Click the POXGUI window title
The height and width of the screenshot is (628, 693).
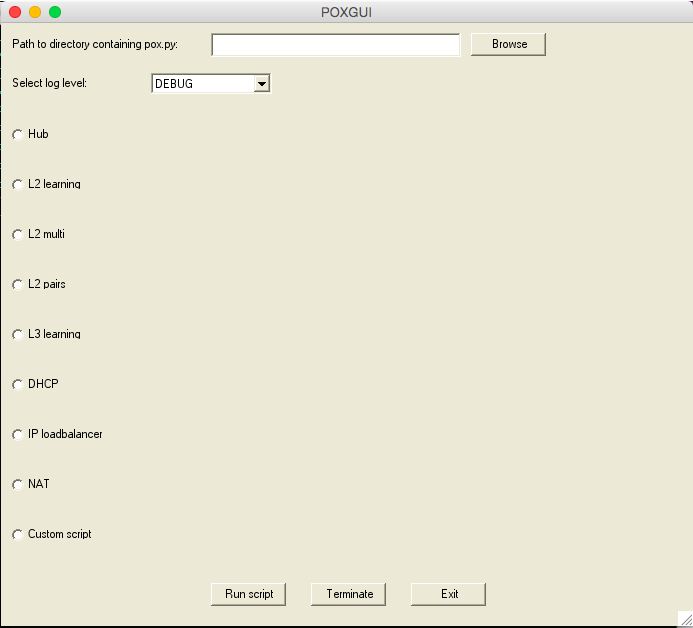click(x=346, y=12)
